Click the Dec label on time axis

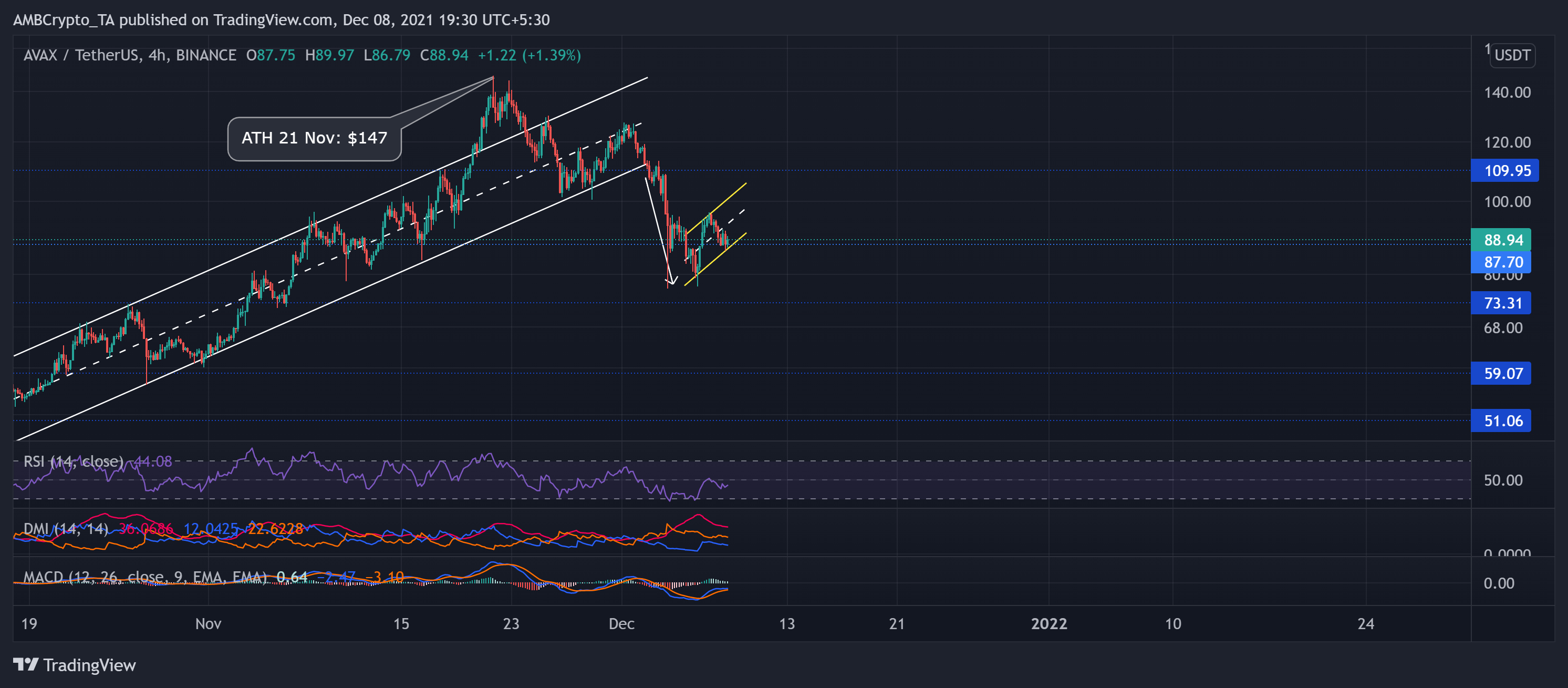[621, 623]
